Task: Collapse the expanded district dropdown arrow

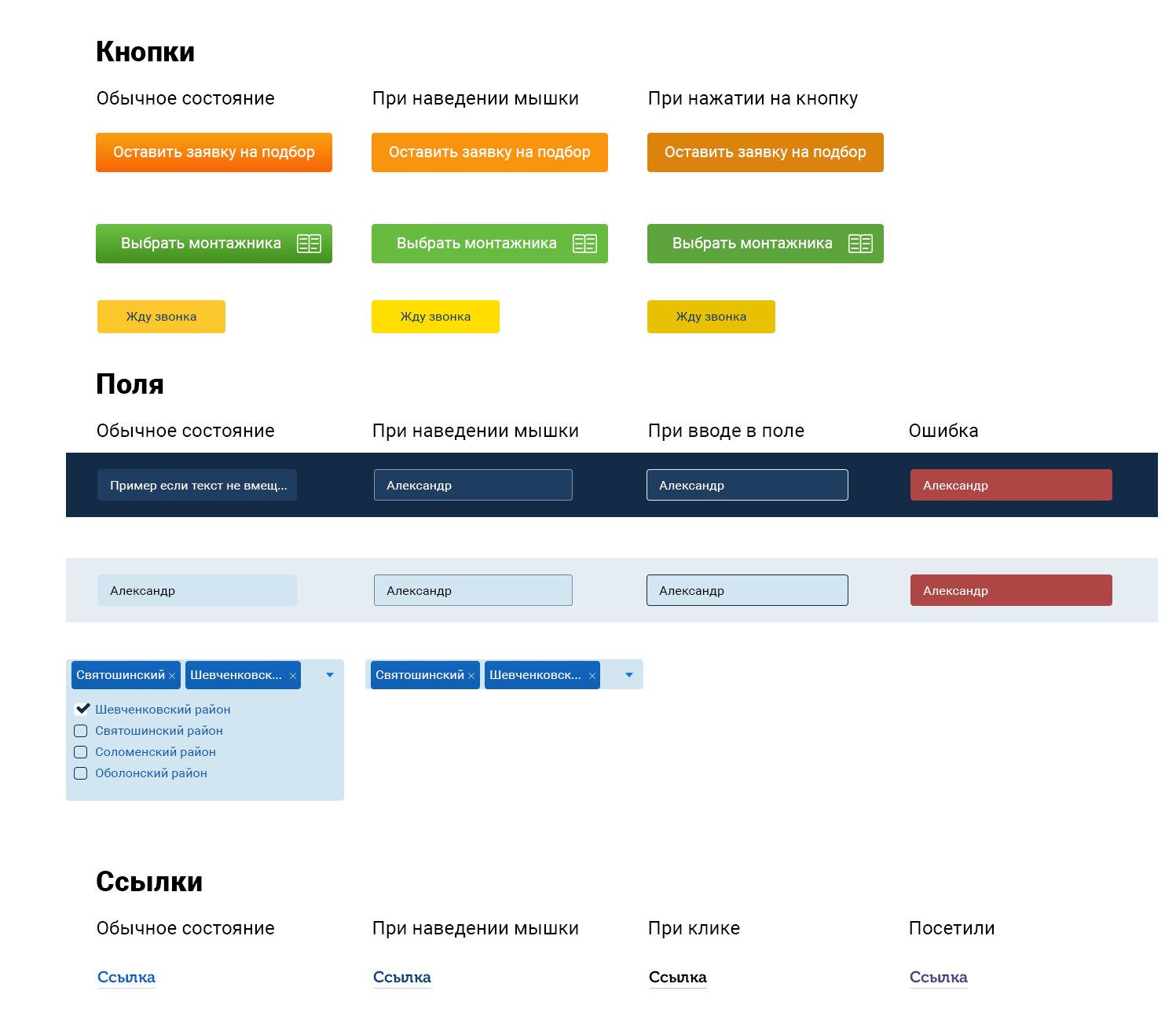Action: tap(330, 675)
